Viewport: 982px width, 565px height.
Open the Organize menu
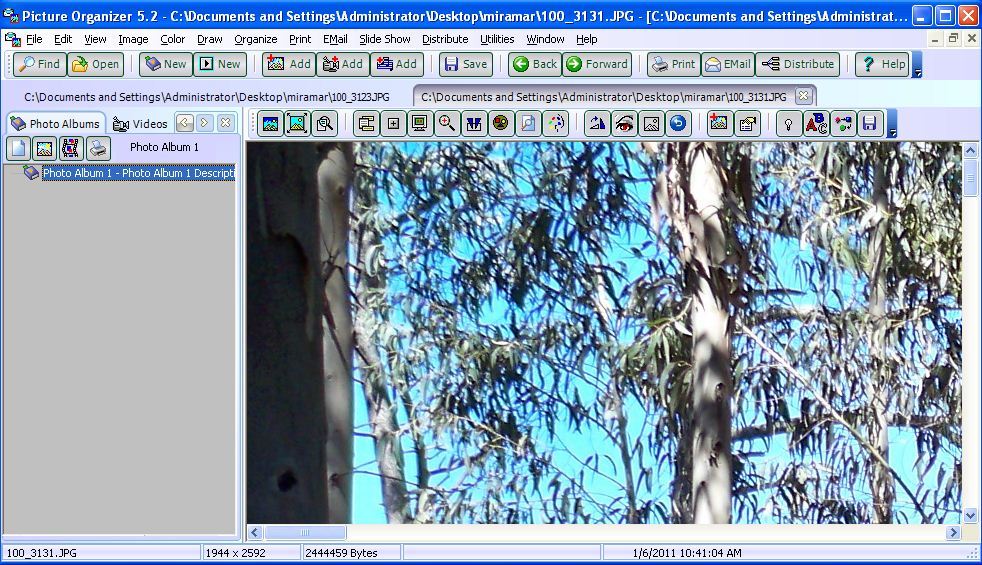pos(256,39)
